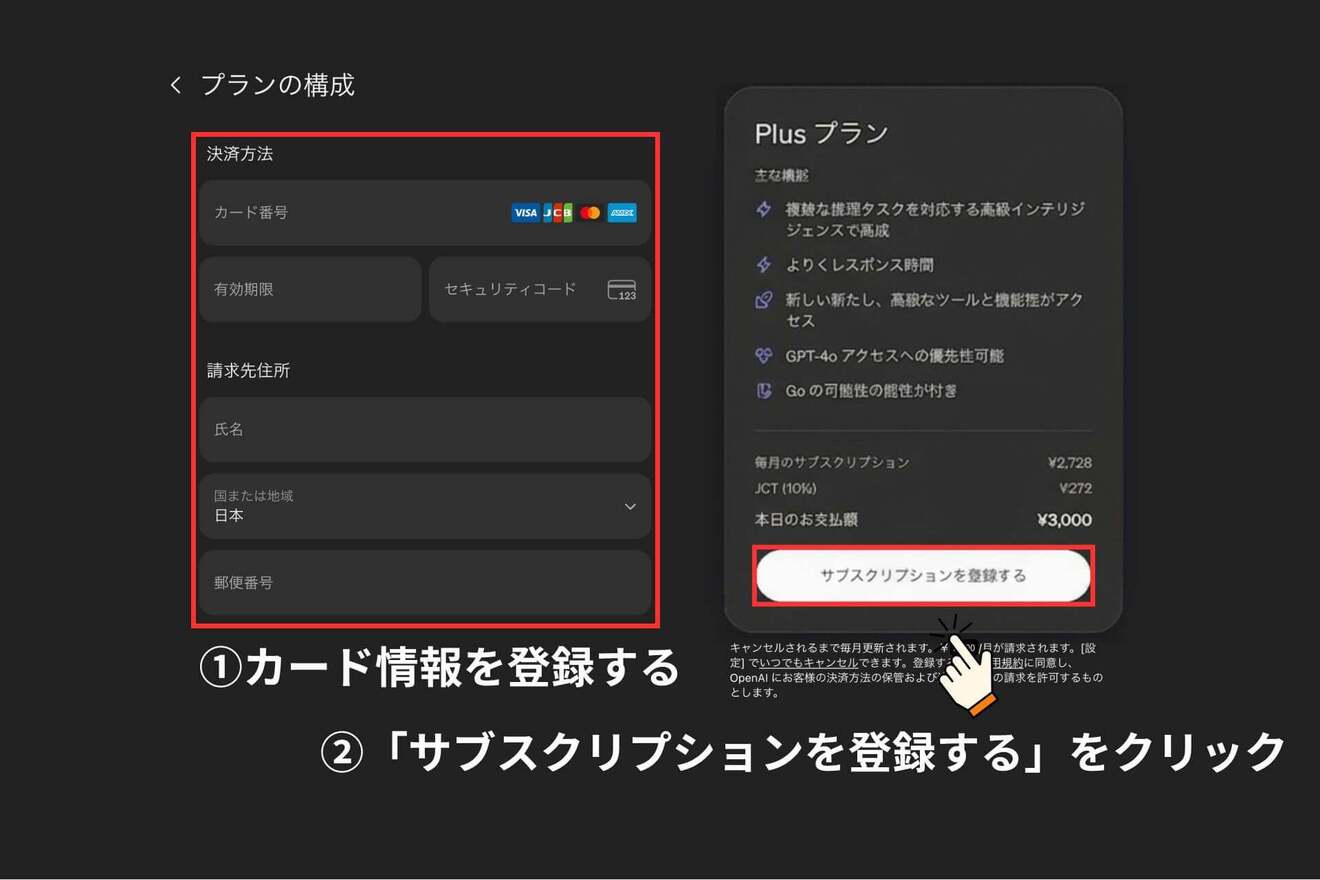The width and height of the screenshot is (1320, 880).
Task: Click the CVC card icon in セキュリティコード
Action: click(622, 290)
